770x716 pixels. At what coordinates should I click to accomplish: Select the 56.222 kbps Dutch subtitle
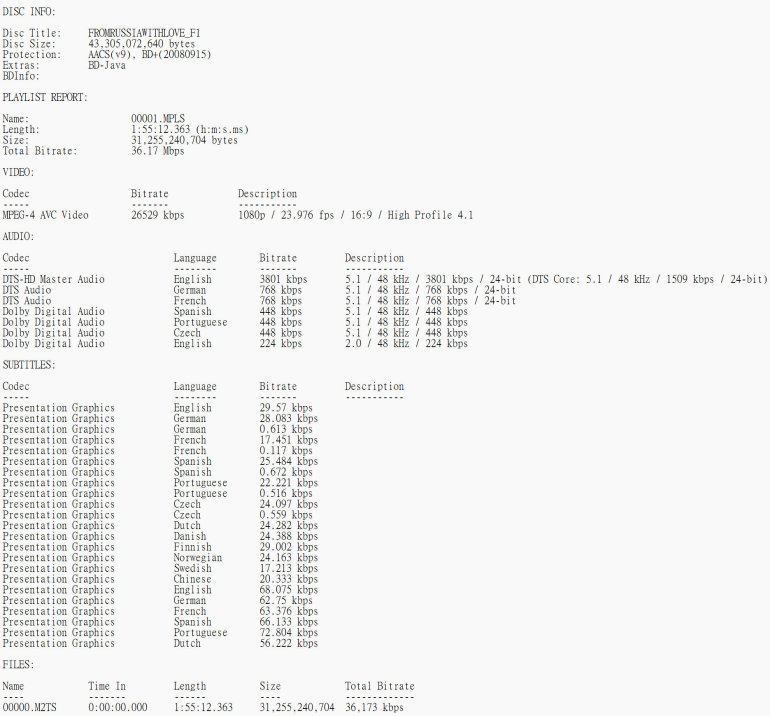[x=289, y=644]
